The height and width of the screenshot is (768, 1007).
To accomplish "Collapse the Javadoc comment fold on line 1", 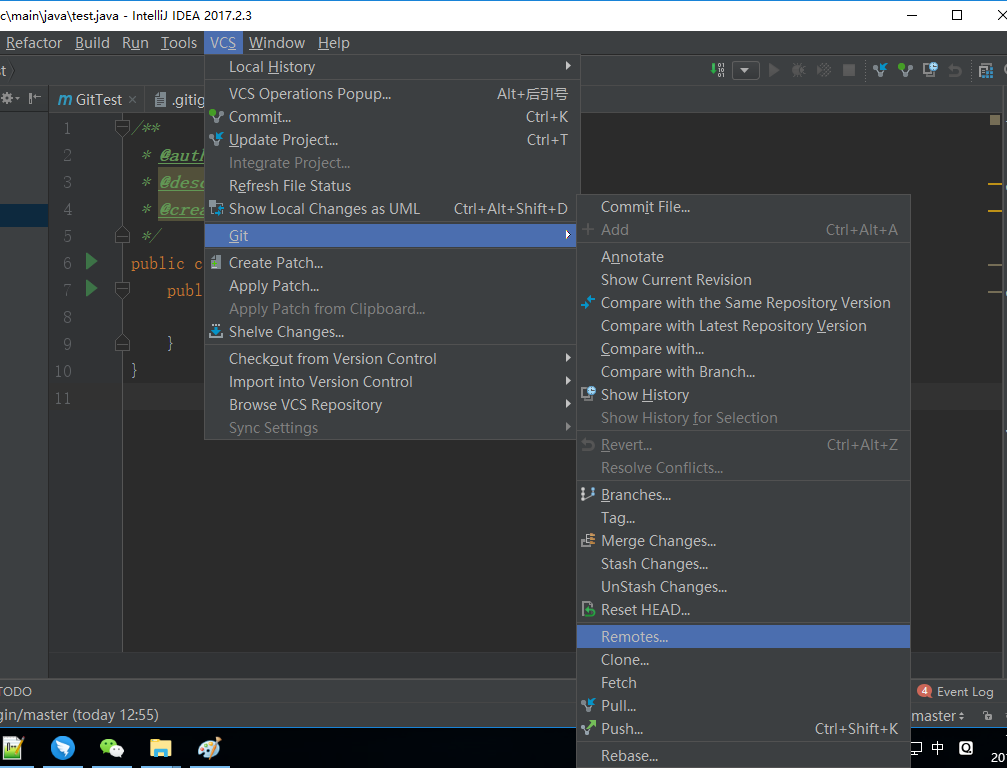I will coord(122,128).
